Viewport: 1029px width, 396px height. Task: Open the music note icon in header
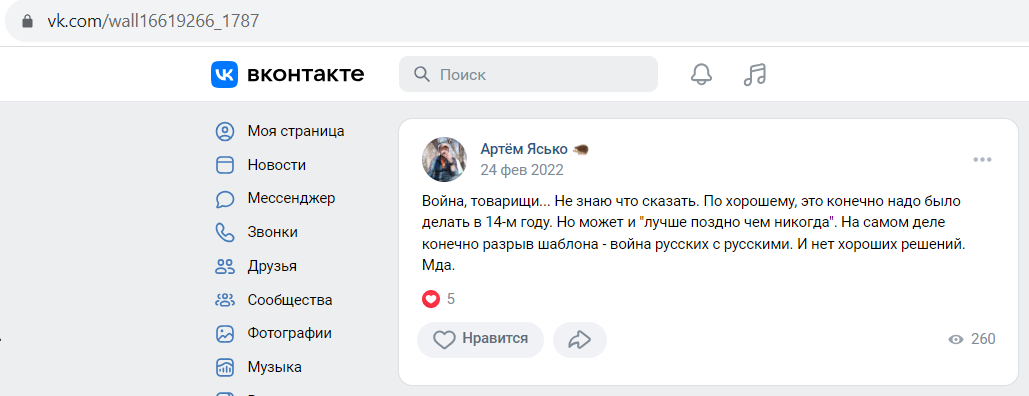click(755, 74)
